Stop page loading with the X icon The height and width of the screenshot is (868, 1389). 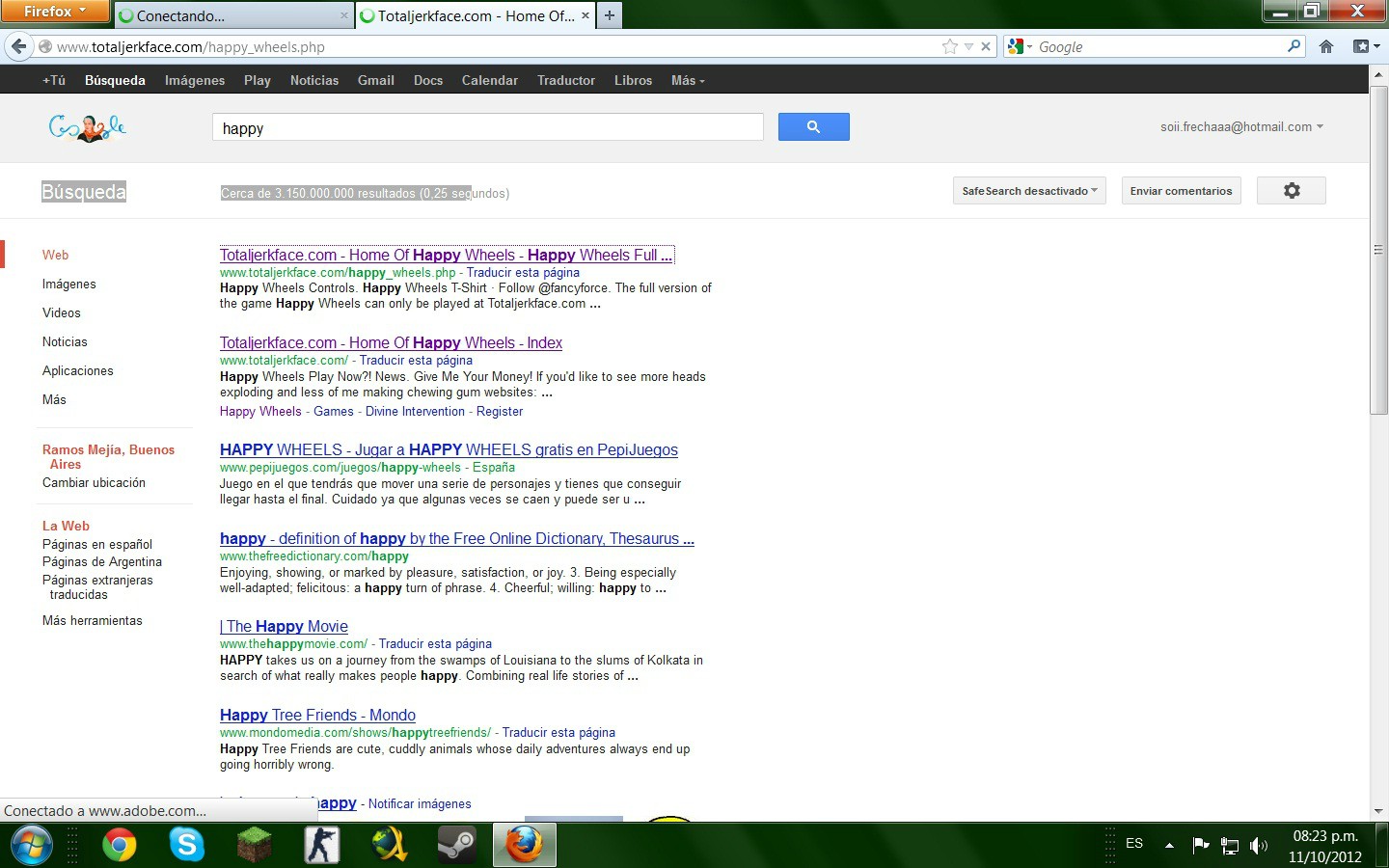(986, 46)
